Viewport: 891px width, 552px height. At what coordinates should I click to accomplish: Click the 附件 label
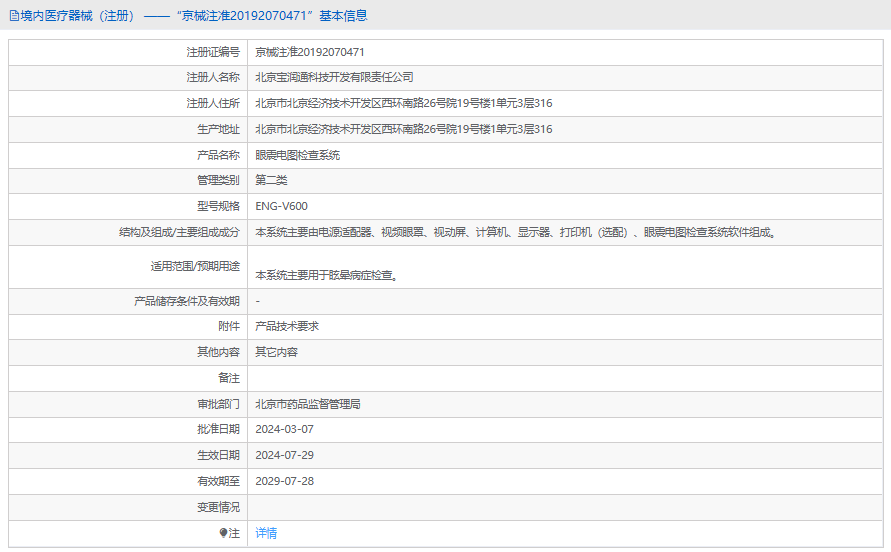229,326
